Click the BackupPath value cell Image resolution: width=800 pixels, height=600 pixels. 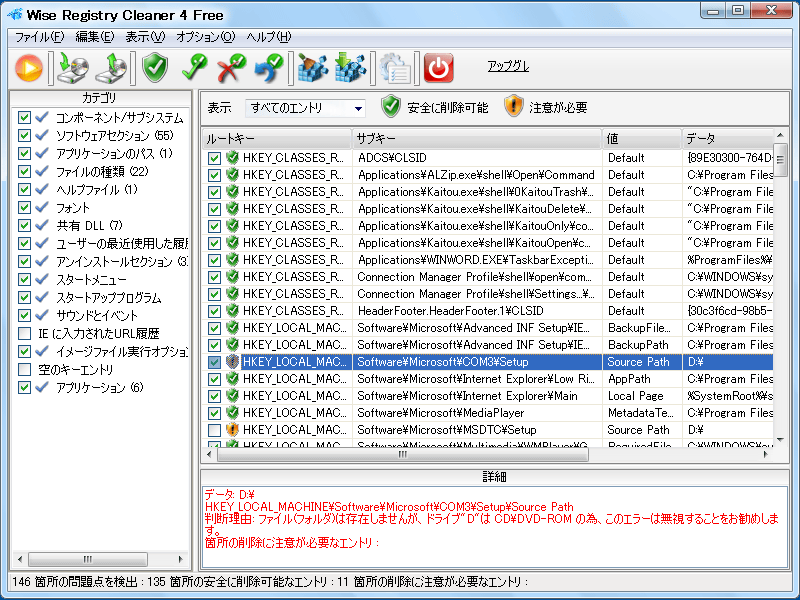tap(642, 345)
